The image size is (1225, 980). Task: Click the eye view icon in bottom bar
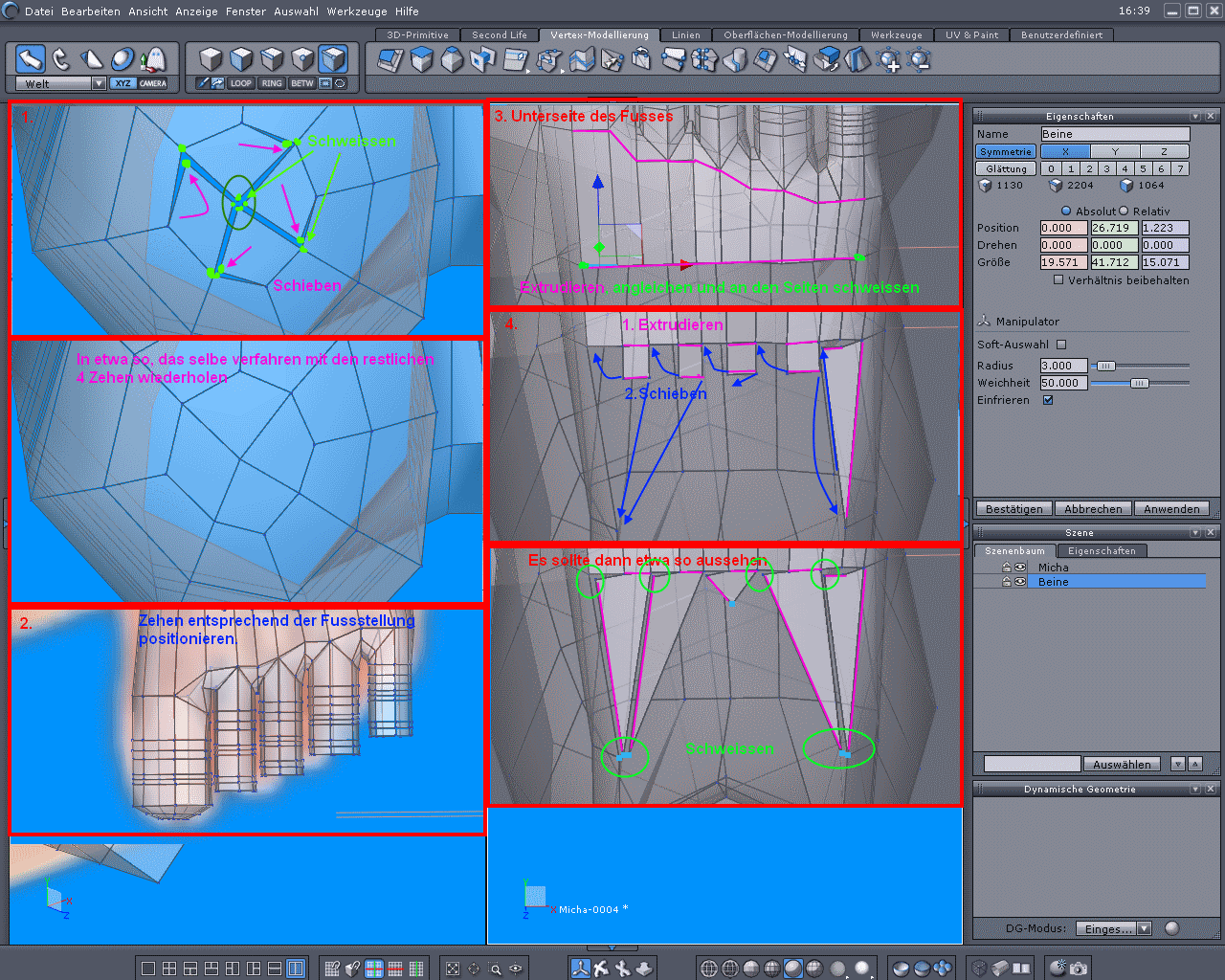pos(516,969)
